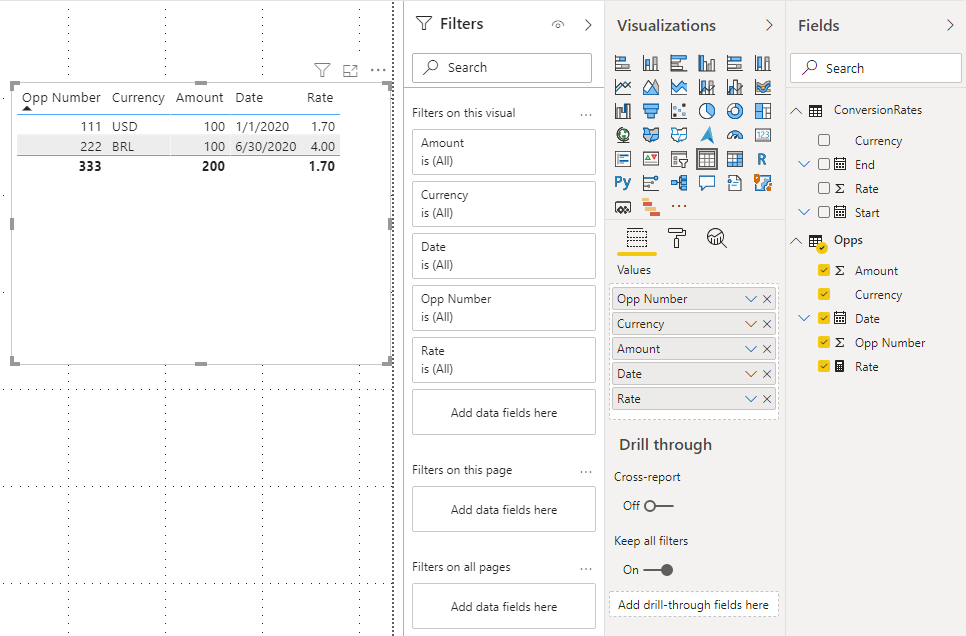Remove Date from Values well
The width and height of the screenshot is (966, 636).
click(x=767, y=374)
